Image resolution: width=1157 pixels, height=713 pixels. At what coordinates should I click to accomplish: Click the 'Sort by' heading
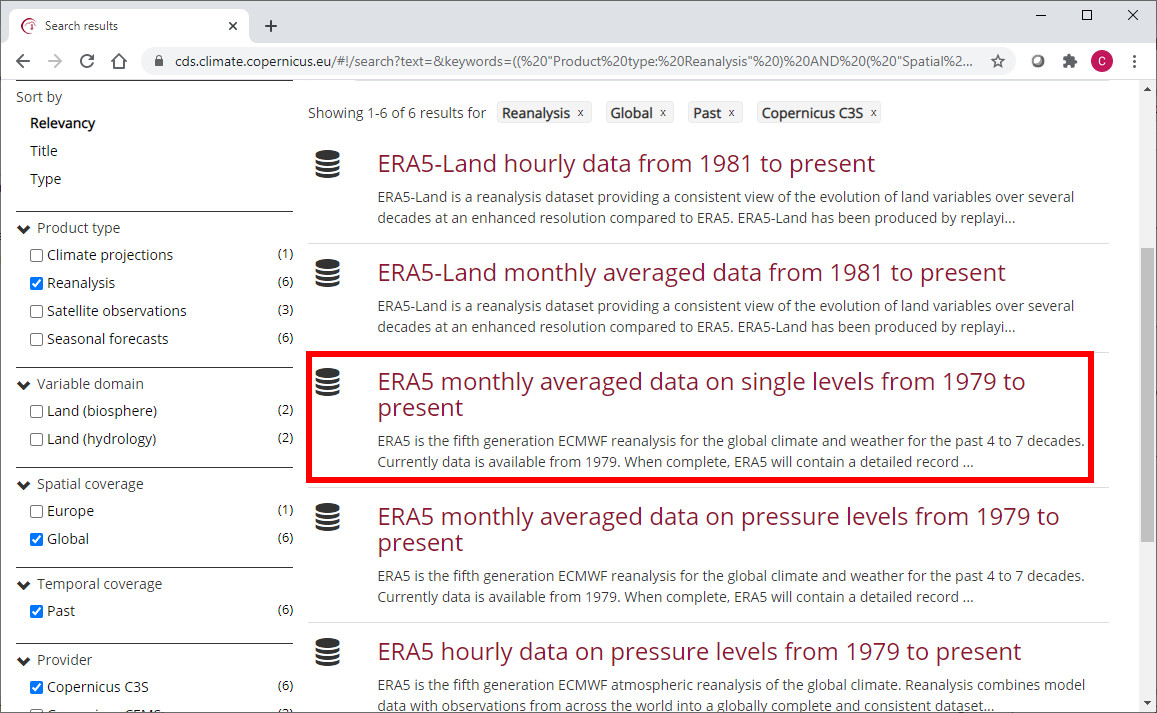point(39,97)
